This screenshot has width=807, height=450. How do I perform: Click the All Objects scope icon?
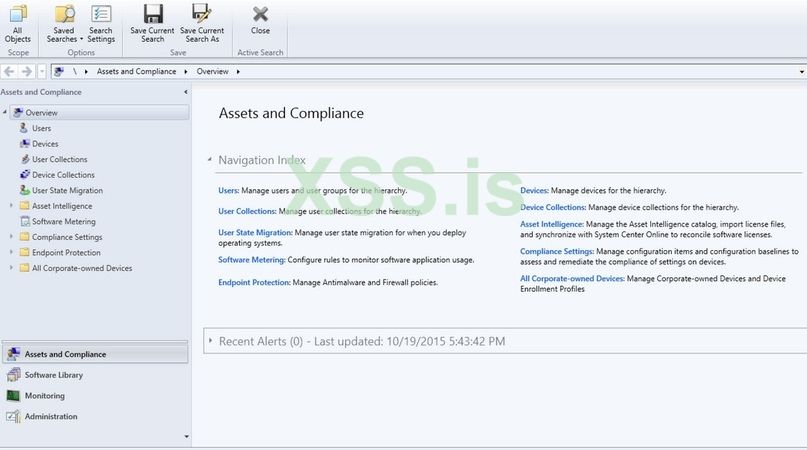click(18, 14)
